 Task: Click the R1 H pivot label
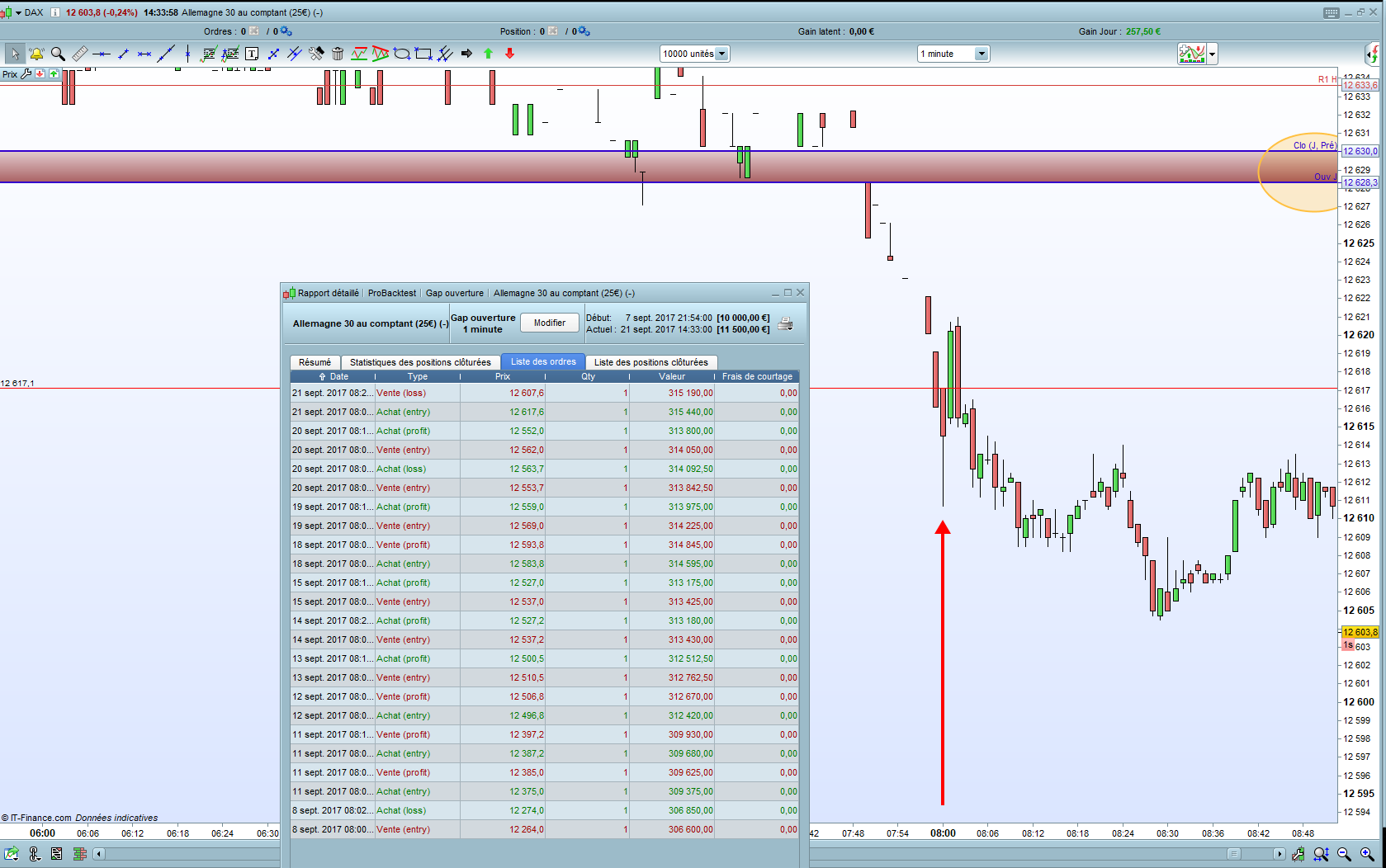1327,79
